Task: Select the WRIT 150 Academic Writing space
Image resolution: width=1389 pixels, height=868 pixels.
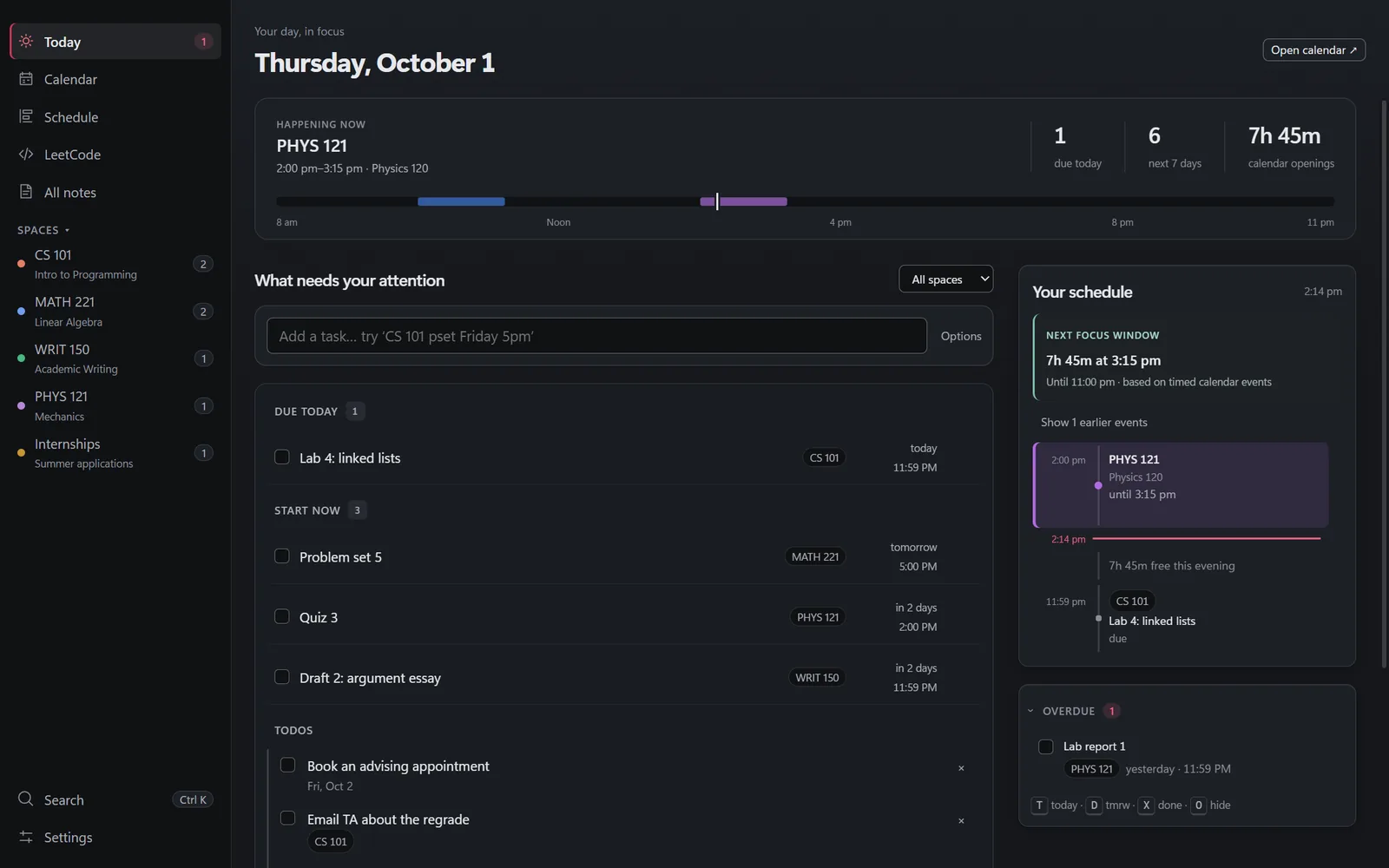Action: [115, 358]
